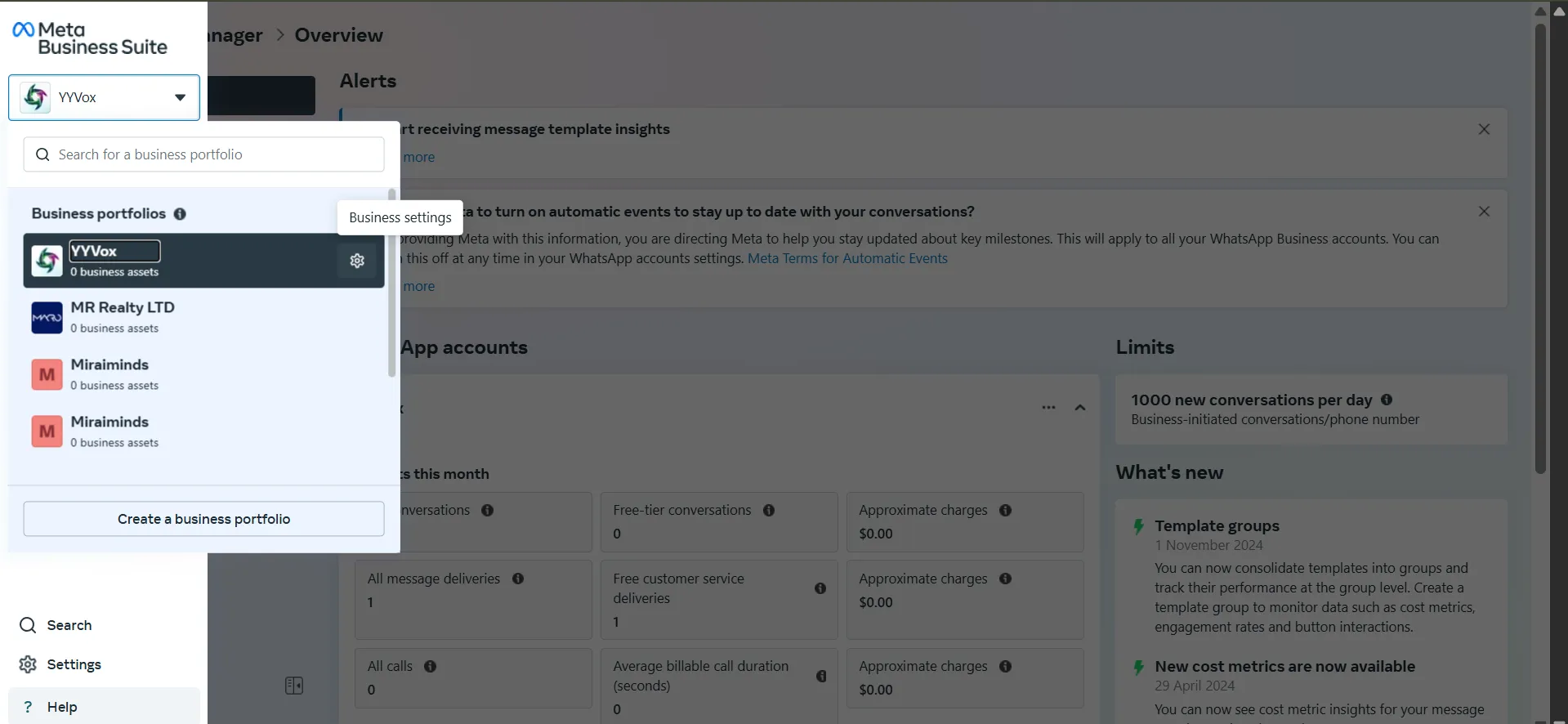Show info for 1000 new conversations limit
The width and height of the screenshot is (1568, 724).
1387,400
